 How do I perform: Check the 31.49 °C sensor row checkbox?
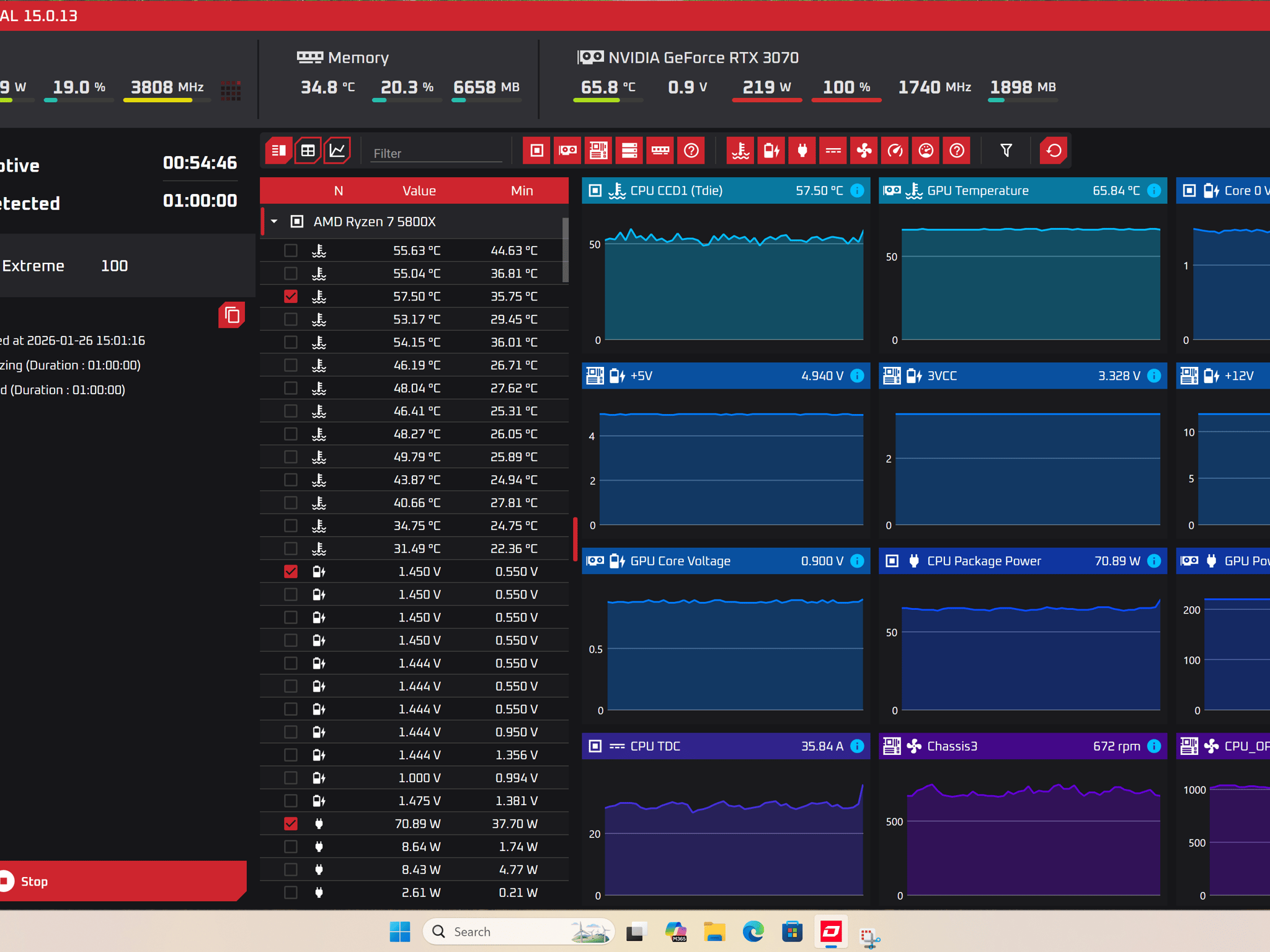(x=291, y=549)
